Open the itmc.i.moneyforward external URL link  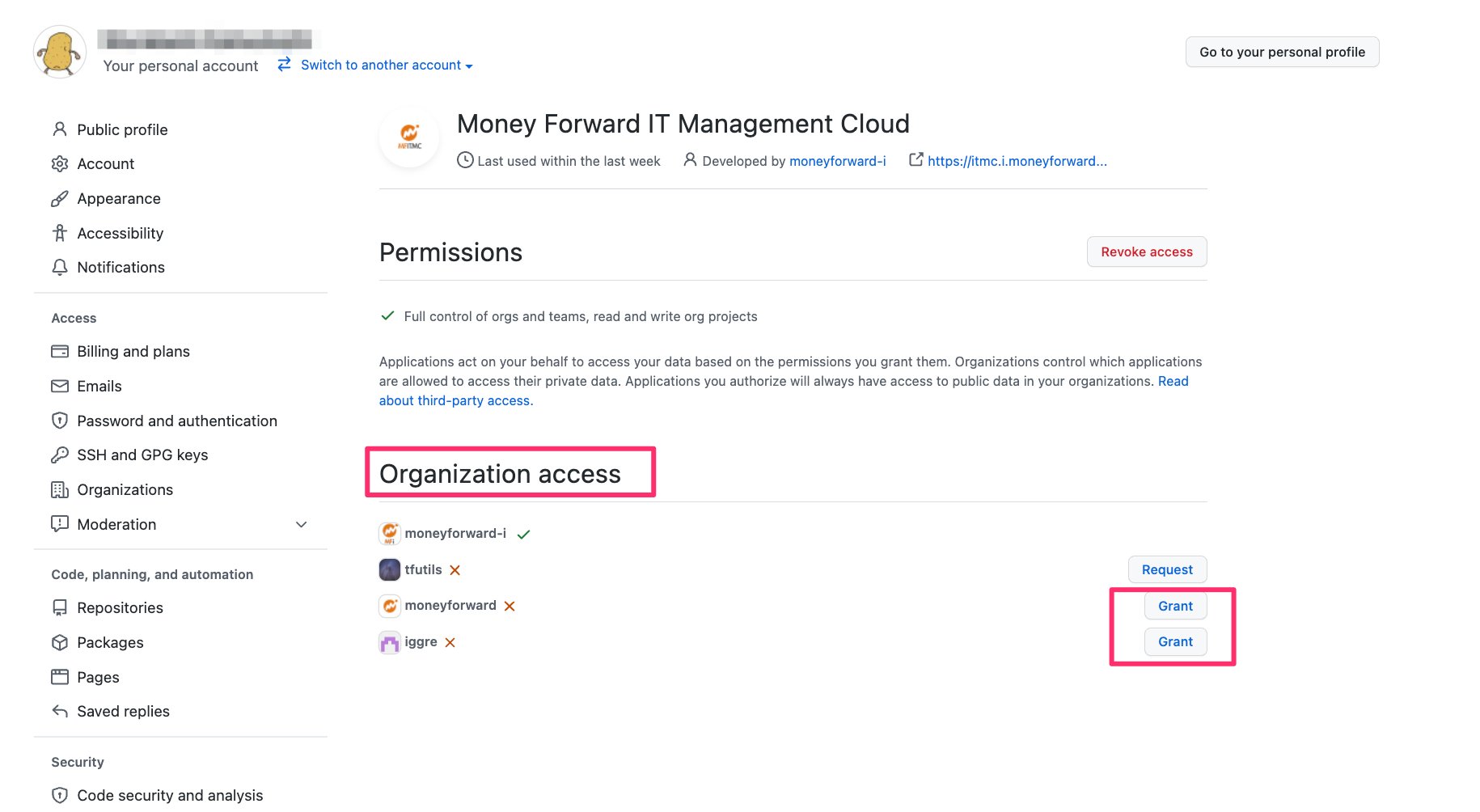click(x=1017, y=161)
